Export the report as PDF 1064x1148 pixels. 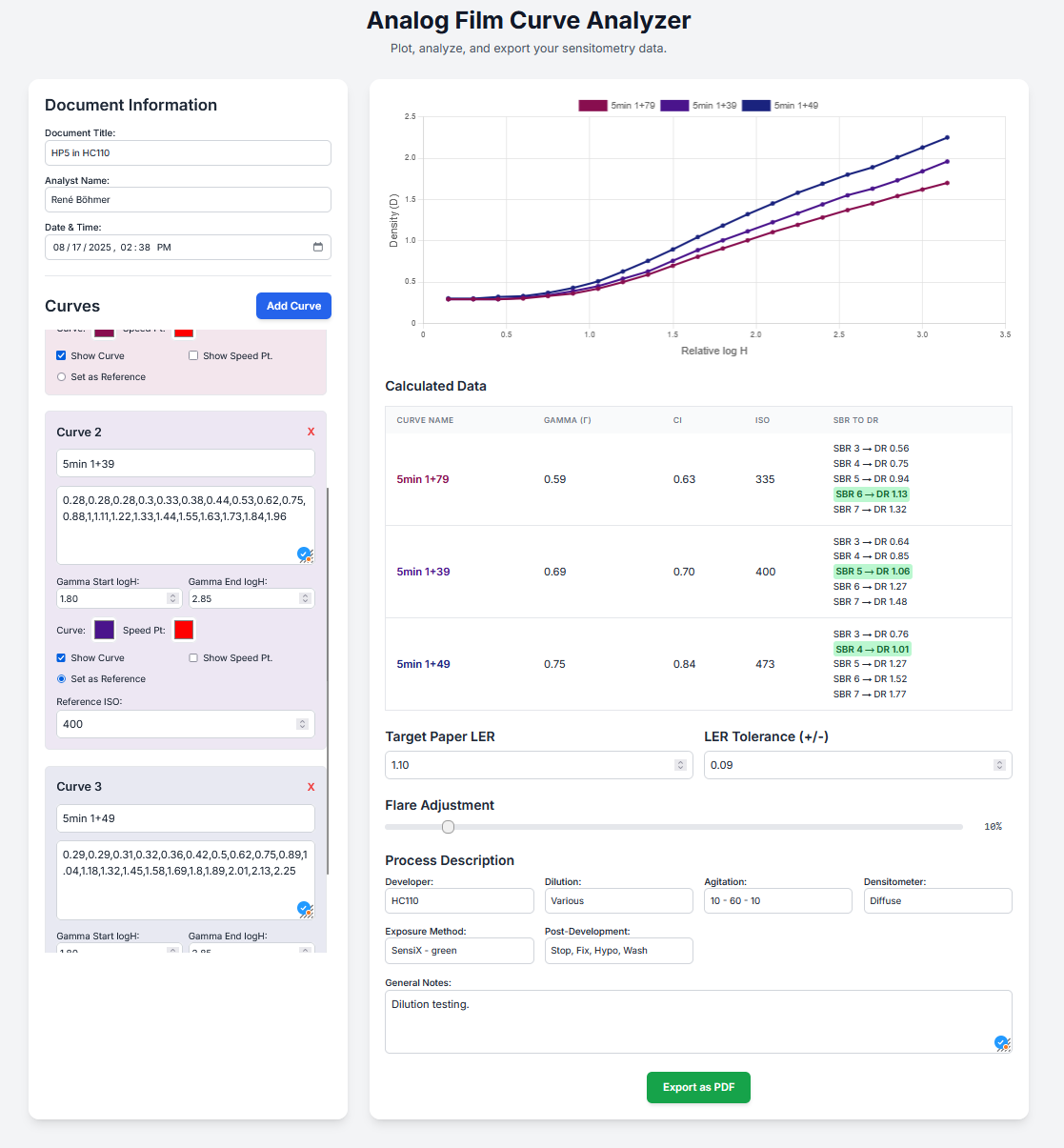[698, 1087]
